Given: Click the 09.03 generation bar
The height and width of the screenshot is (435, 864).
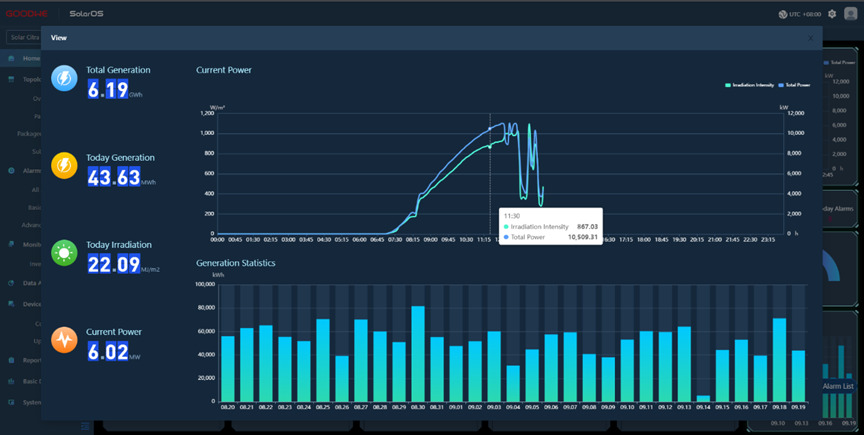Looking at the screenshot, I should (494, 367).
